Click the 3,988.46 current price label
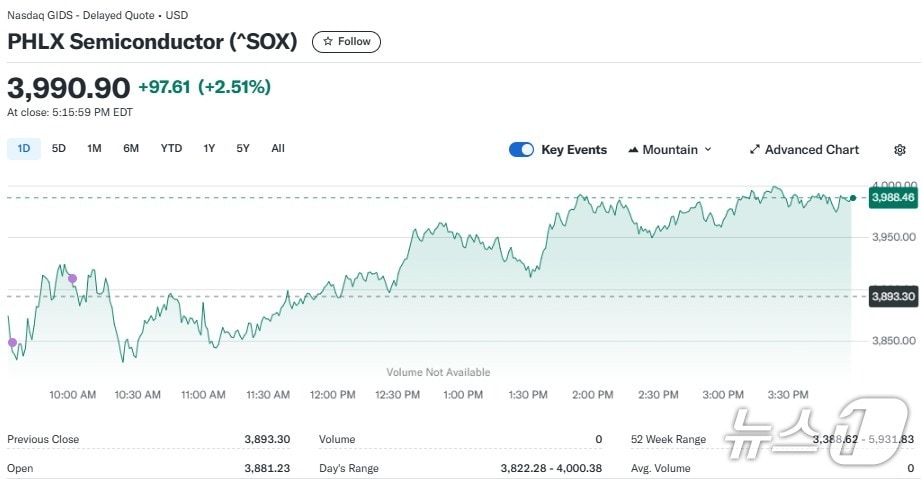922x479 pixels. point(893,198)
